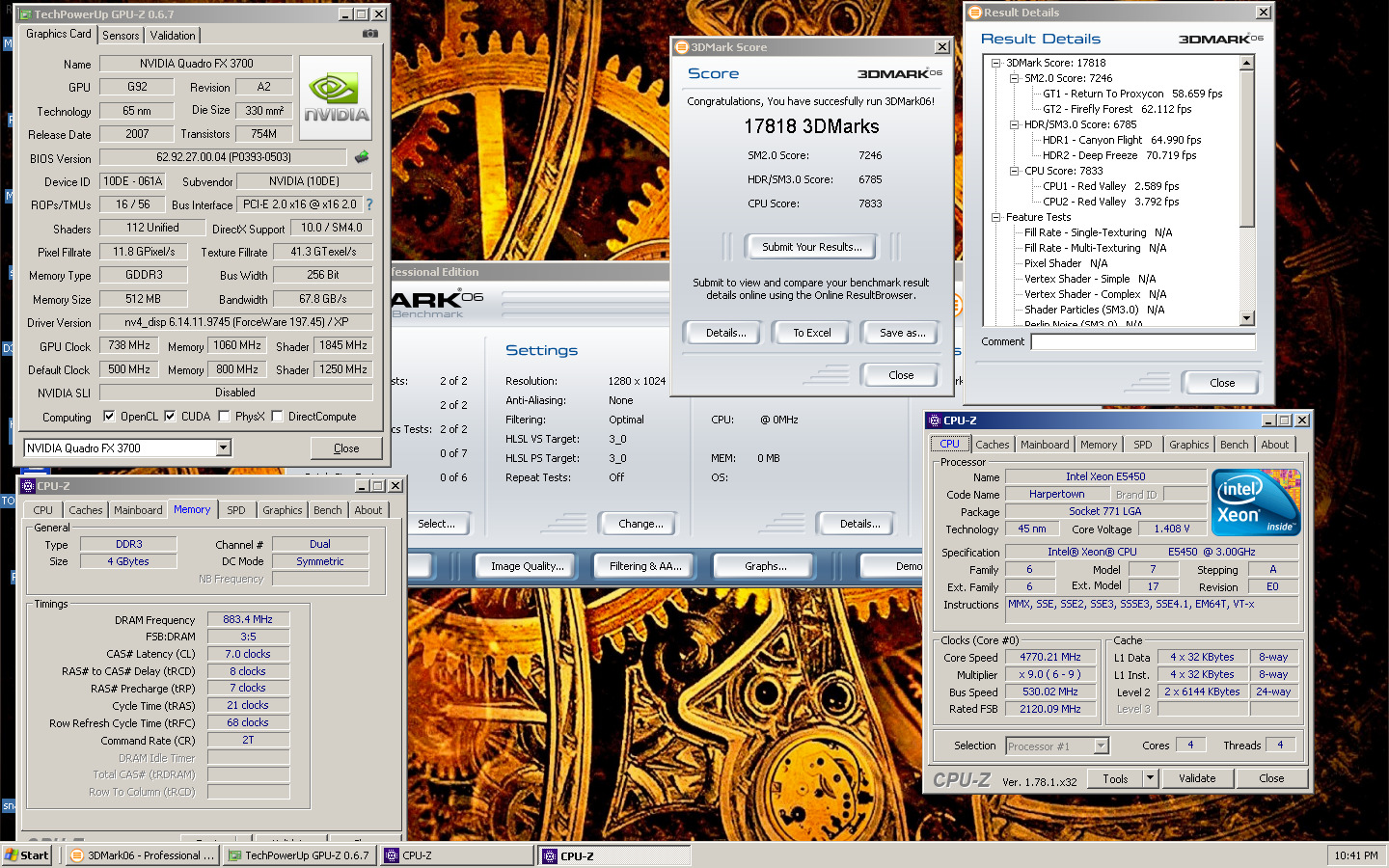Viewport: 1389px width, 868px height.
Task: Enable the PhysX checkbox
Action: click(x=224, y=417)
